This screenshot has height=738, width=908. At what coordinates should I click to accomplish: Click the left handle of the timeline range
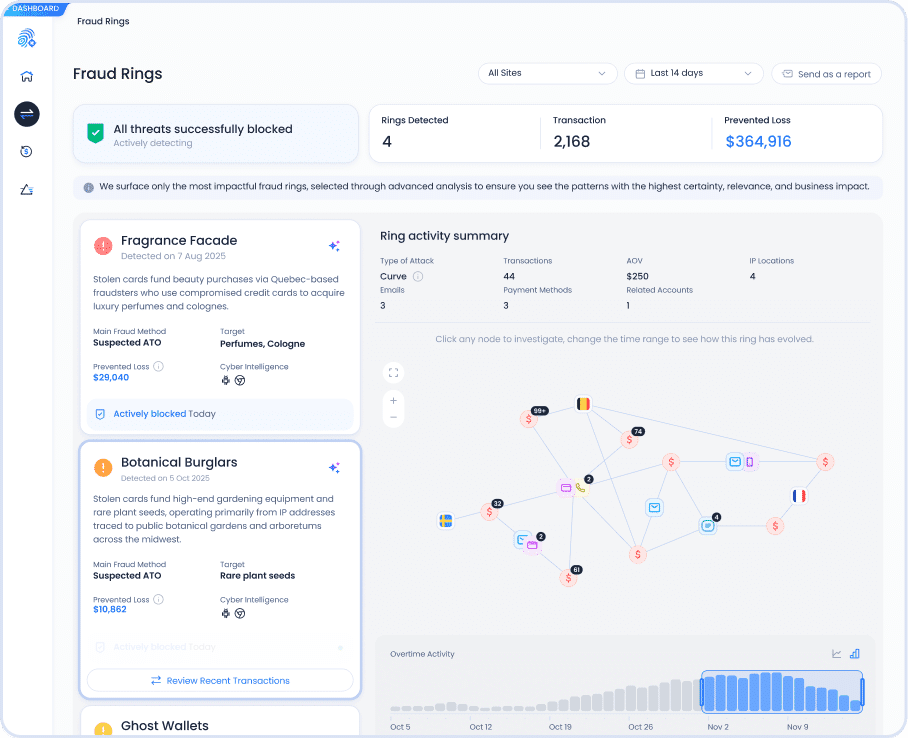click(x=702, y=692)
